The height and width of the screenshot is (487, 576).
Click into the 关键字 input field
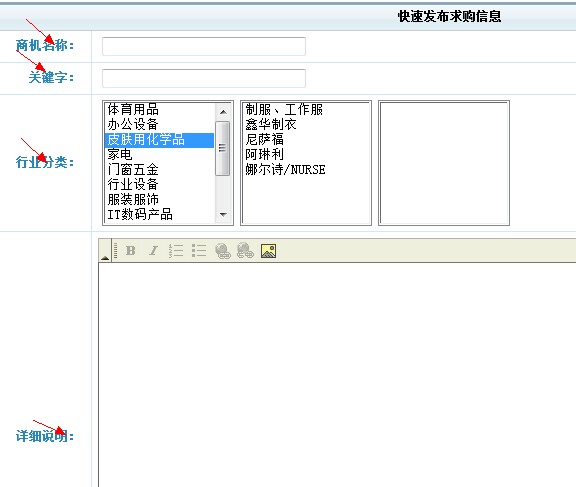(x=204, y=78)
